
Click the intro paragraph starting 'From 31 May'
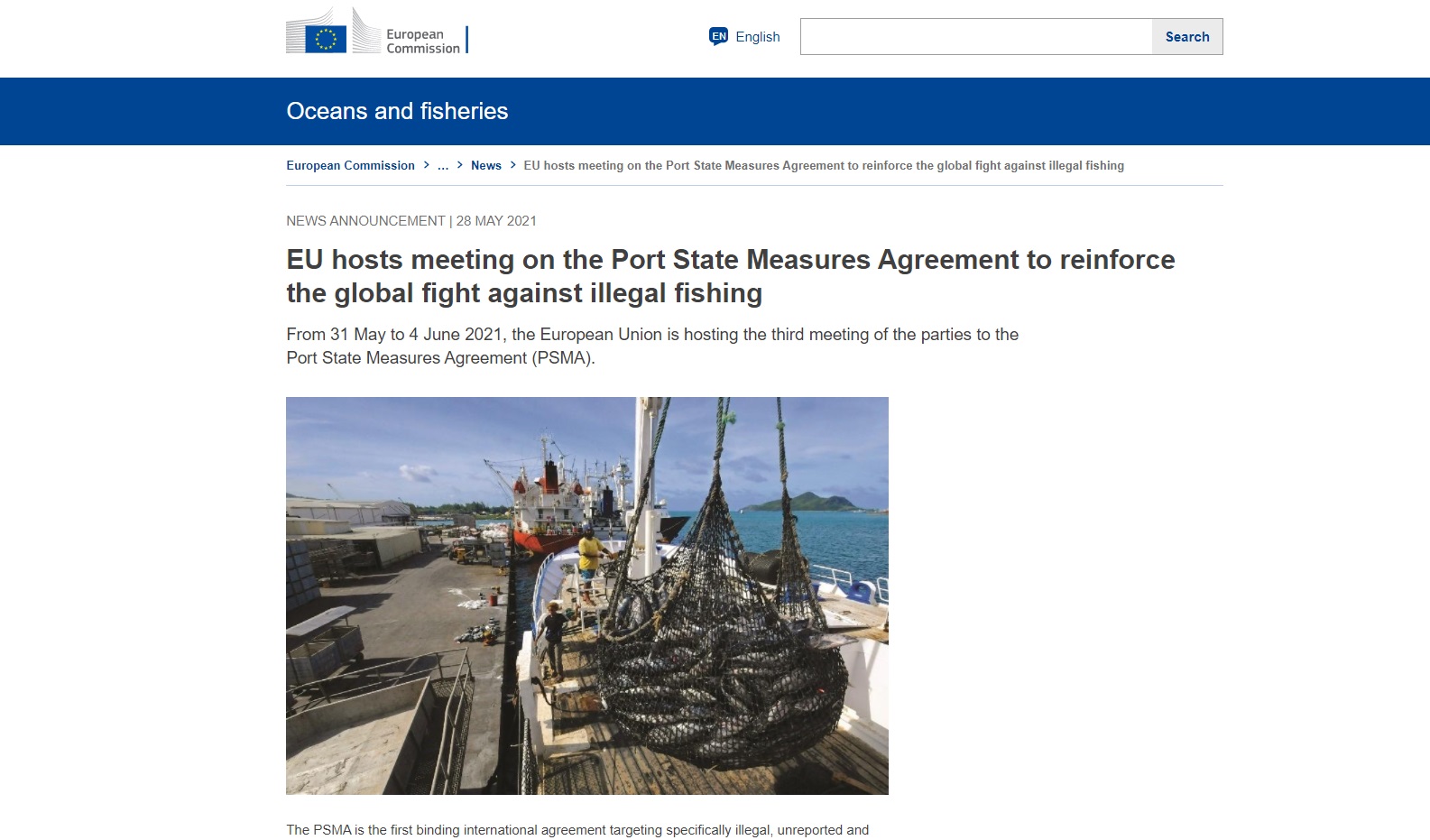[x=652, y=346]
